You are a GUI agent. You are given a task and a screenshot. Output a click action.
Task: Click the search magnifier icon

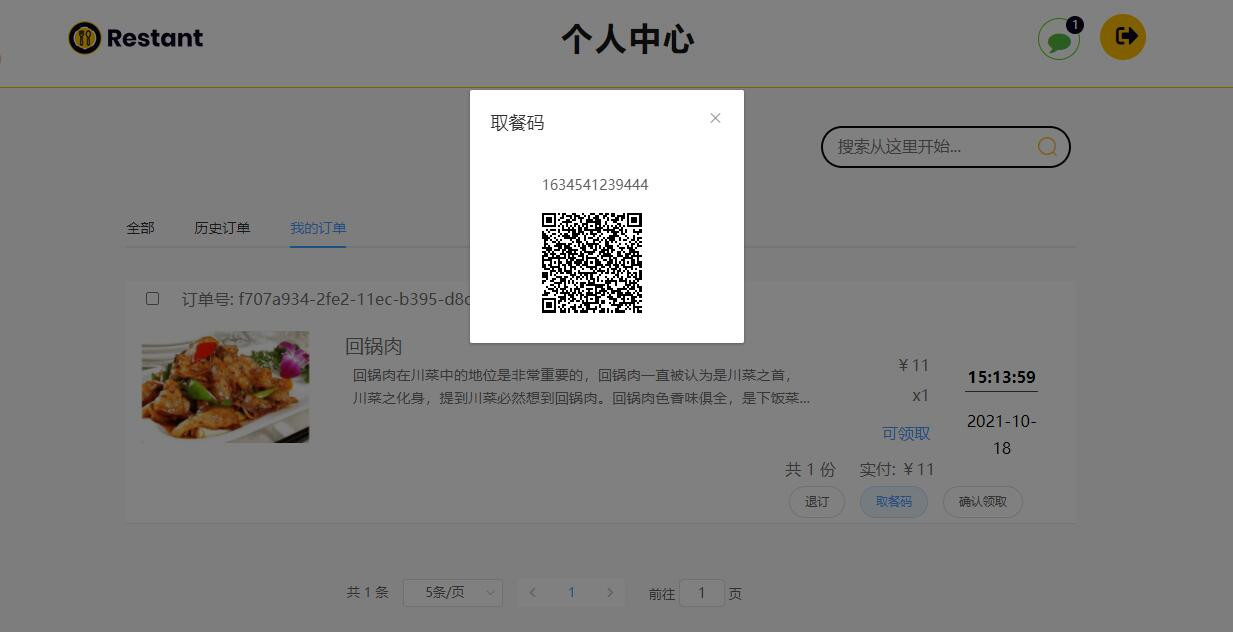(x=1047, y=147)
